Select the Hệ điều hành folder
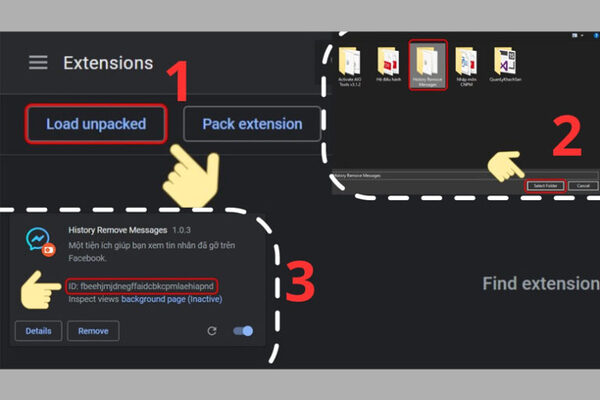The height and width of the screenshot is (400, 600). [388, 64]
